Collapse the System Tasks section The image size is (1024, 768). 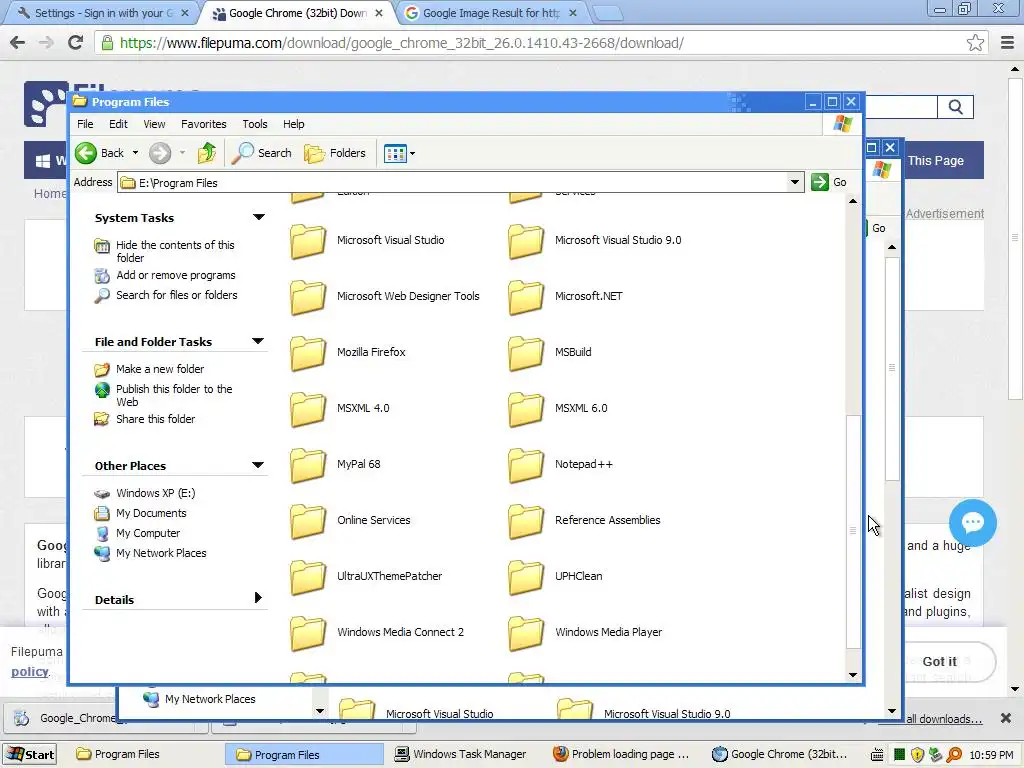[x=259, y=217]
